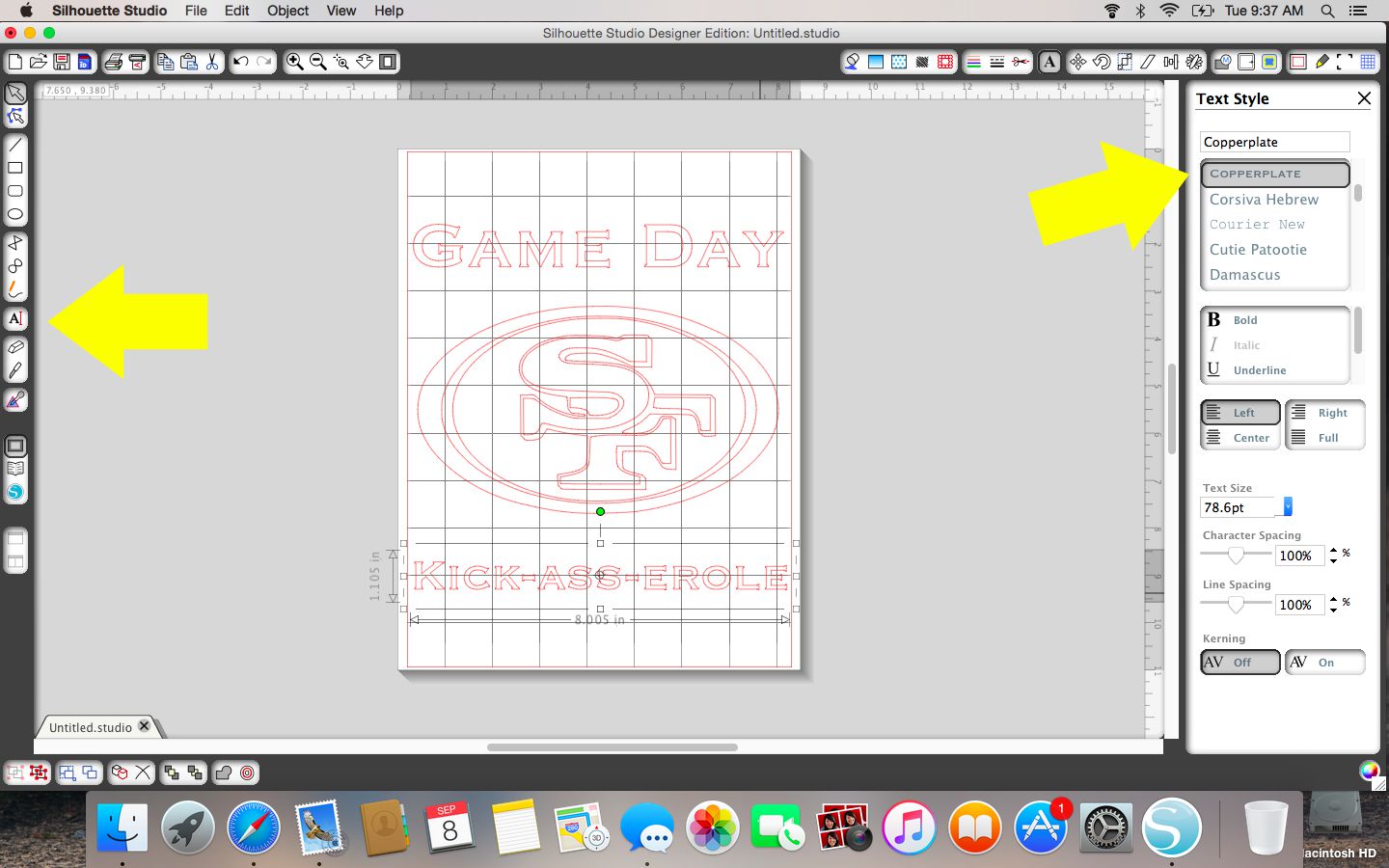Save to SD card icon
1389x868 pixels.
[x=85, y=62]
